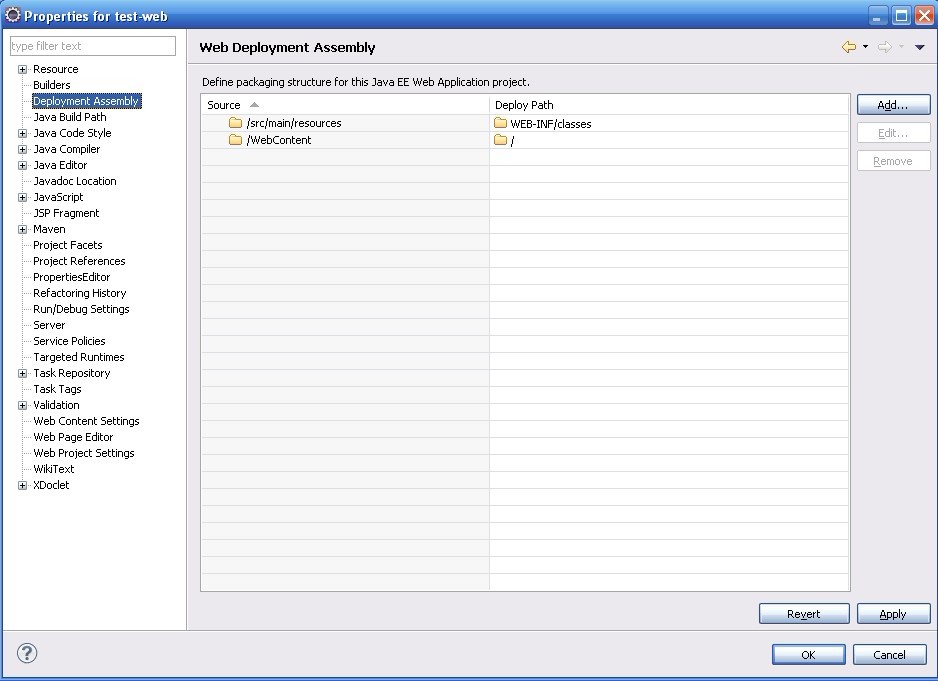Screen dimensions: 938x681
Task: Open the view menu triangle in header
Action: tap(920, 47)
